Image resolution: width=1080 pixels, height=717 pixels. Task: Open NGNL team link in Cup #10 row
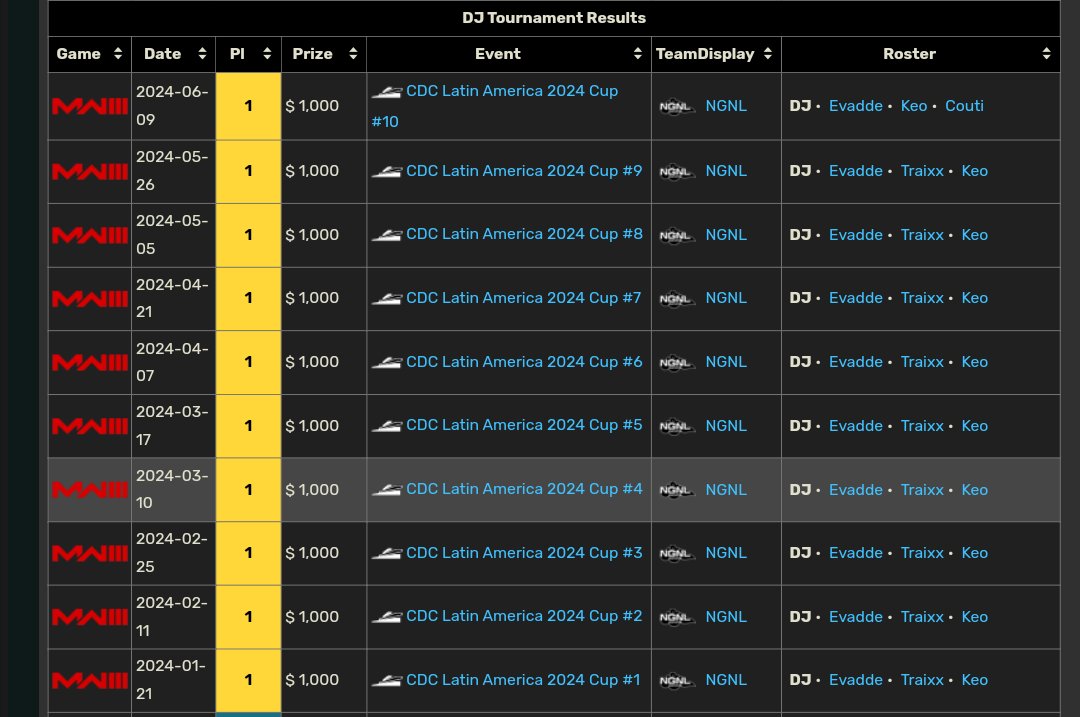tap(726, 106)
